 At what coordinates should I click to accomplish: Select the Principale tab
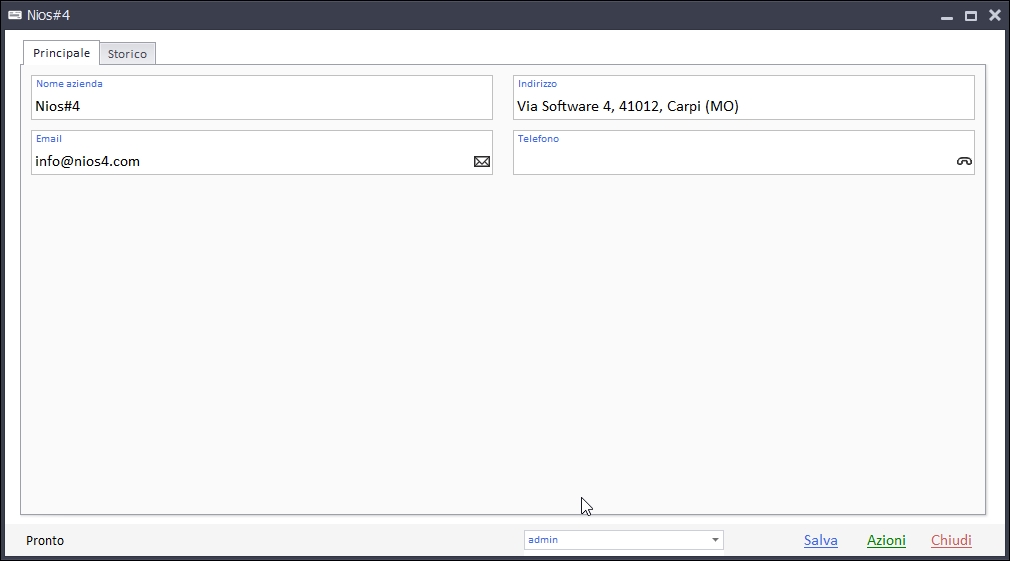click(61, 53)
